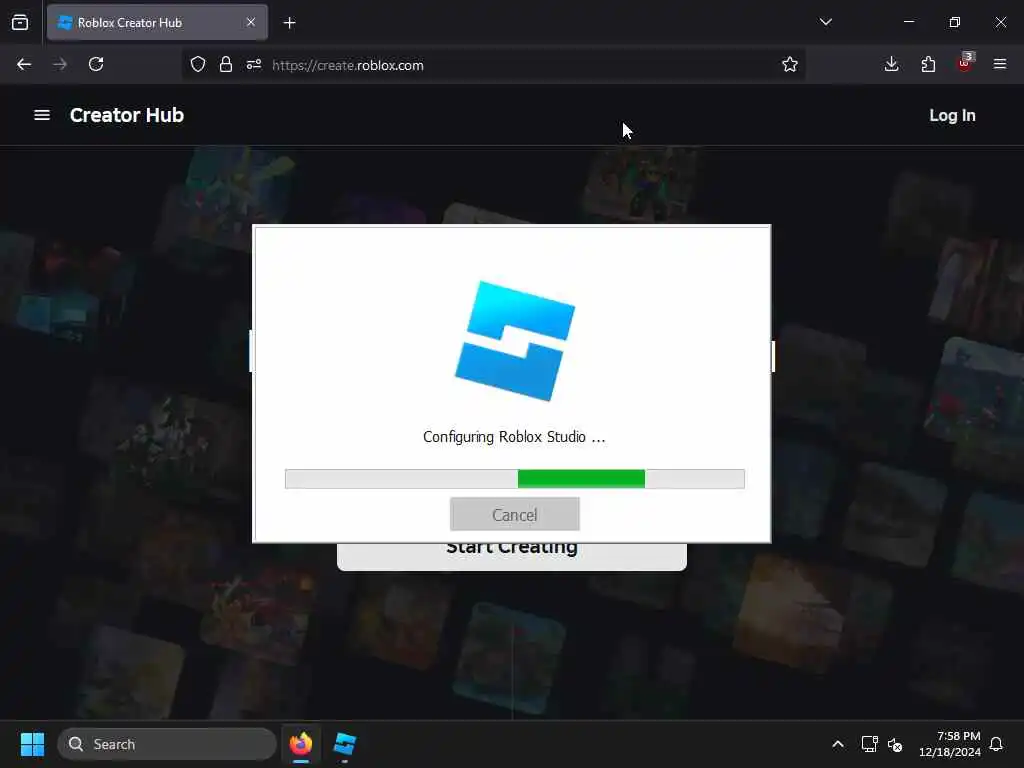Image resolution: width=1024 pixels, height=768 pixels.
Task: Switch to Firefox in the taskbar
Action: pyautogui.click(x=300, y=744)
